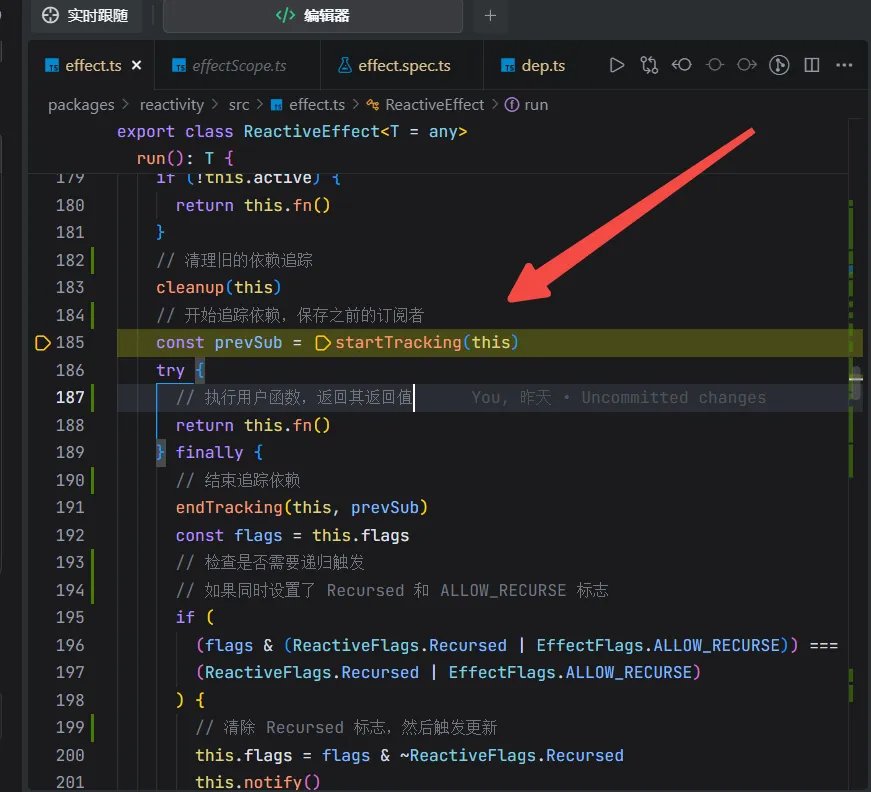871x792 pixels.
Task: Click line number 200
Action: pos(70,755)
